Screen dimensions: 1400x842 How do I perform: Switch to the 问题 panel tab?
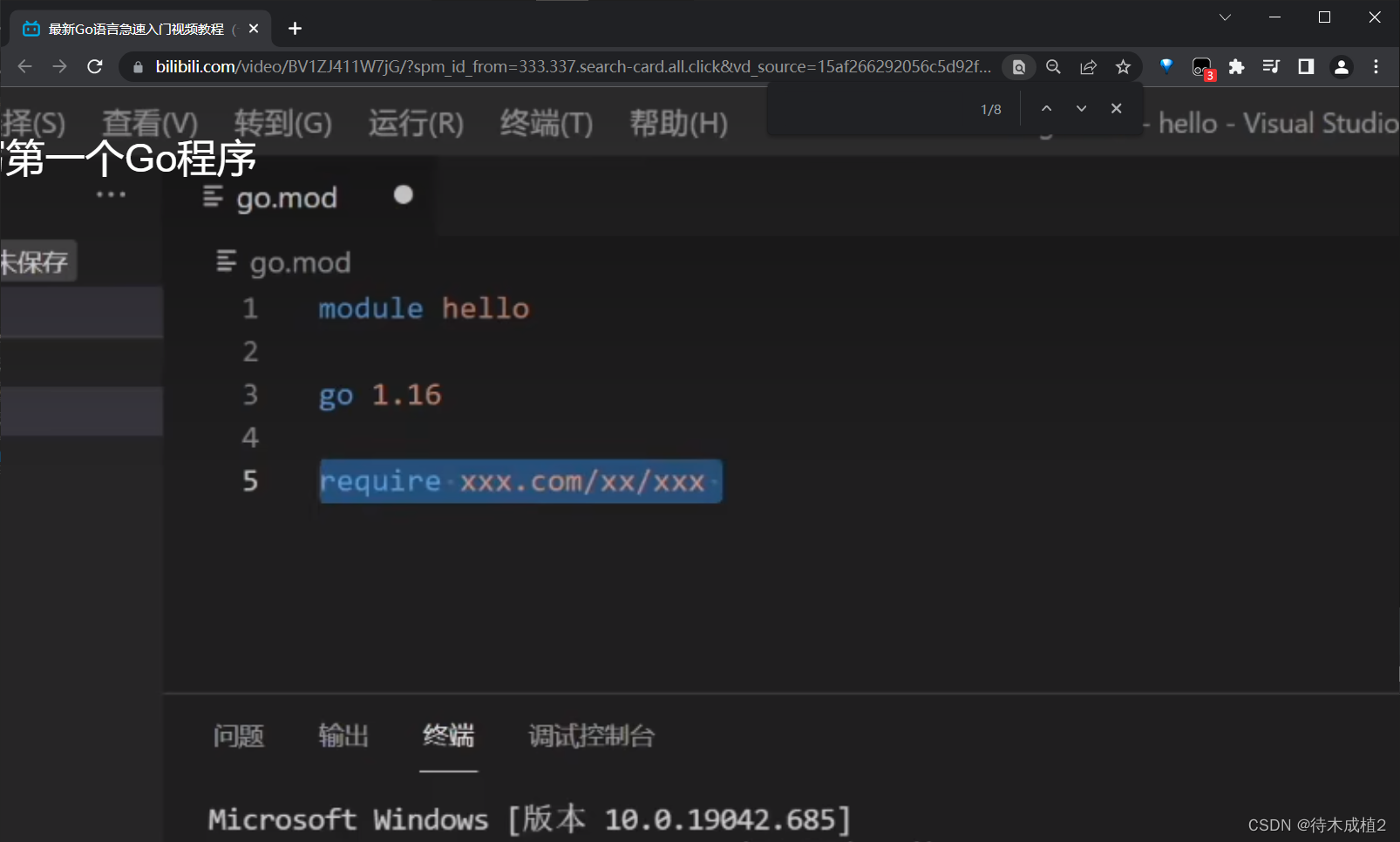pos(239,736)
